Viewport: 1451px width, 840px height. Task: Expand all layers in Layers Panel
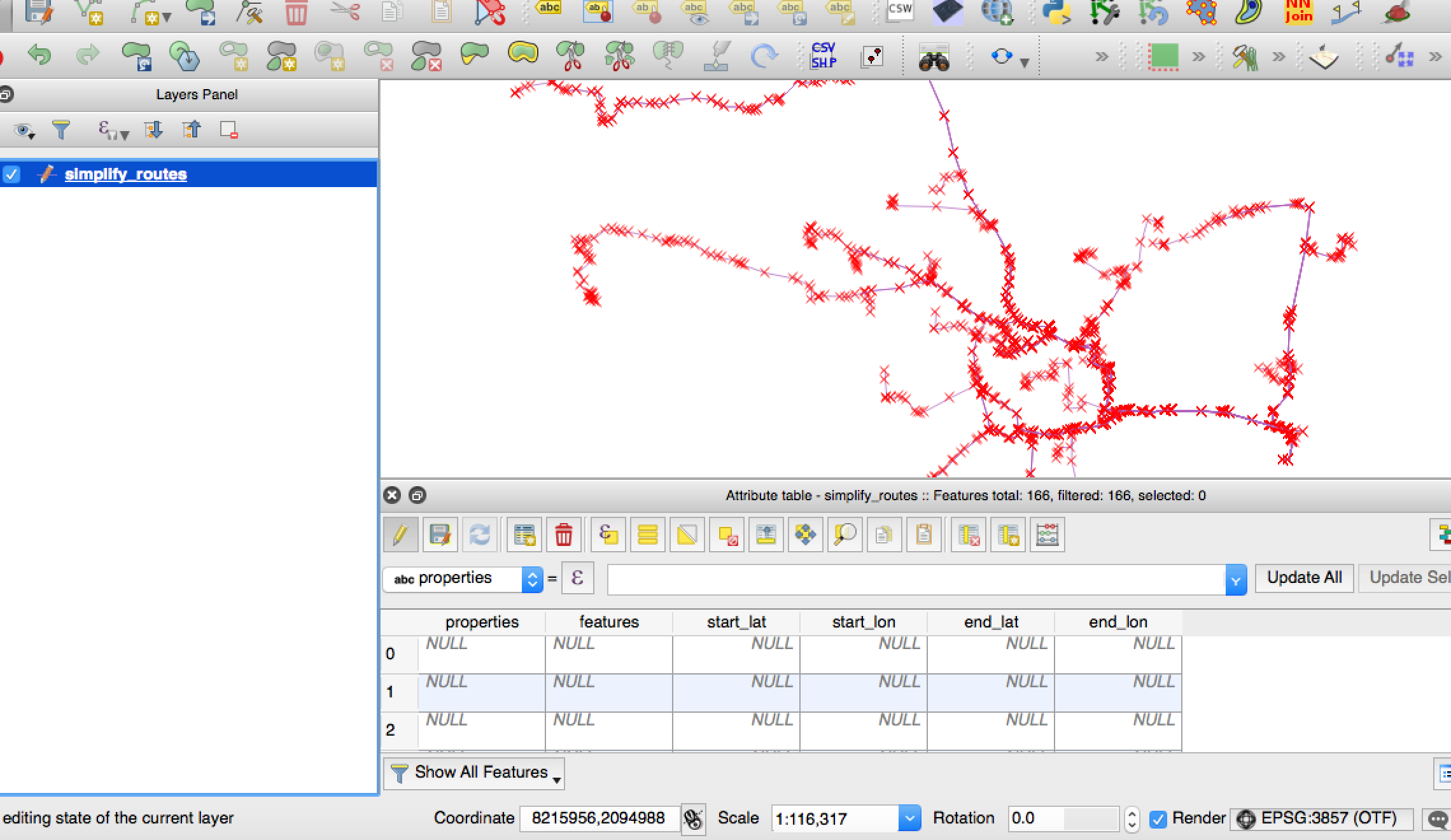[x=153, y=130]
